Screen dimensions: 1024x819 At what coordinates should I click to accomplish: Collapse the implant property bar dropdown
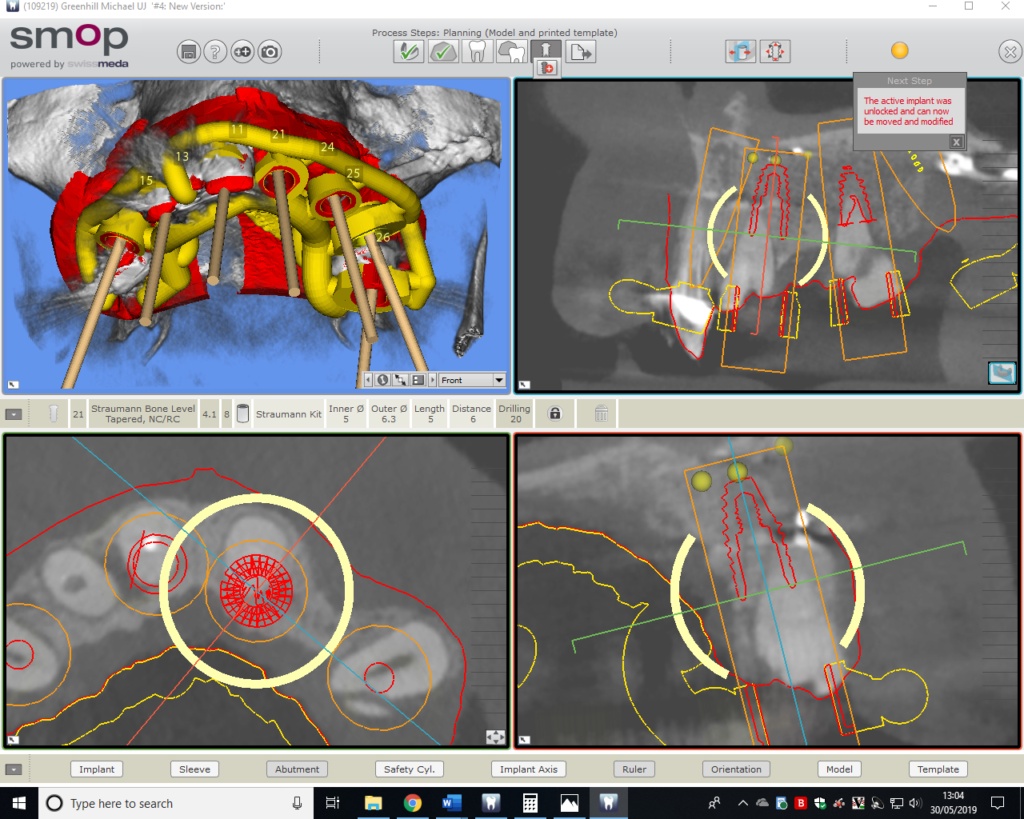point(13,414)
